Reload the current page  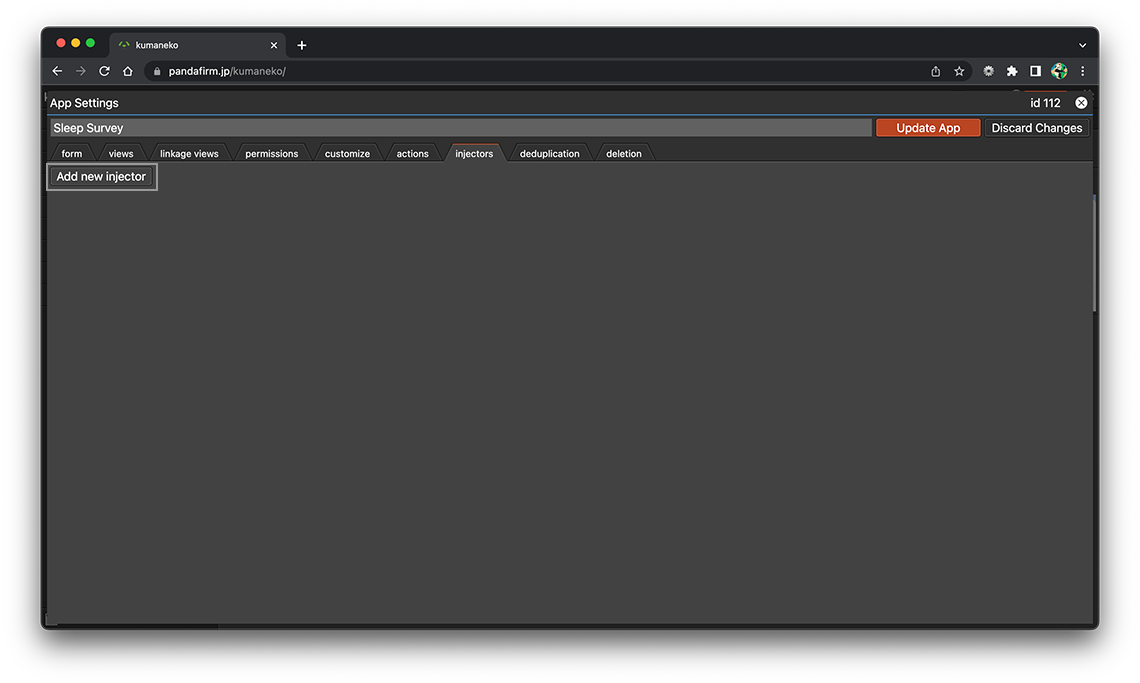(104, 71)
